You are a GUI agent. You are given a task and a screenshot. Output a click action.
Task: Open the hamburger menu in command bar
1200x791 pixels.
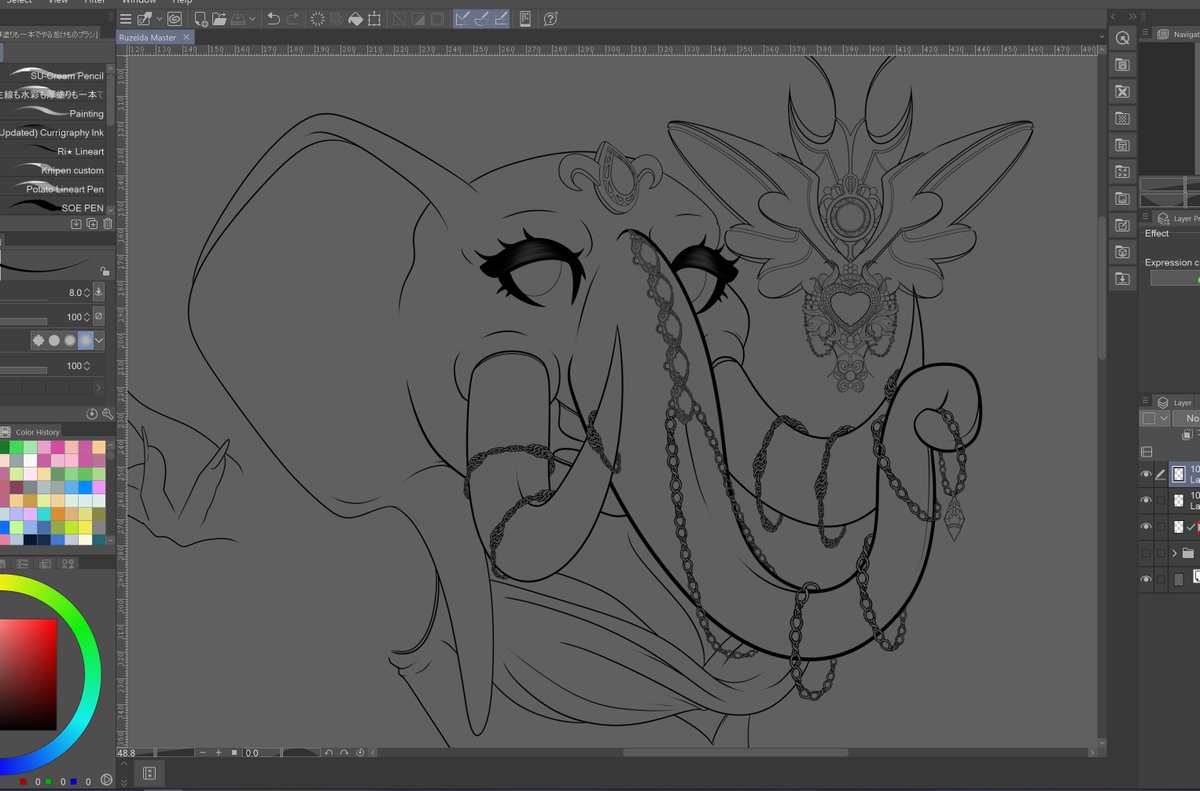(x=125, y=19)
